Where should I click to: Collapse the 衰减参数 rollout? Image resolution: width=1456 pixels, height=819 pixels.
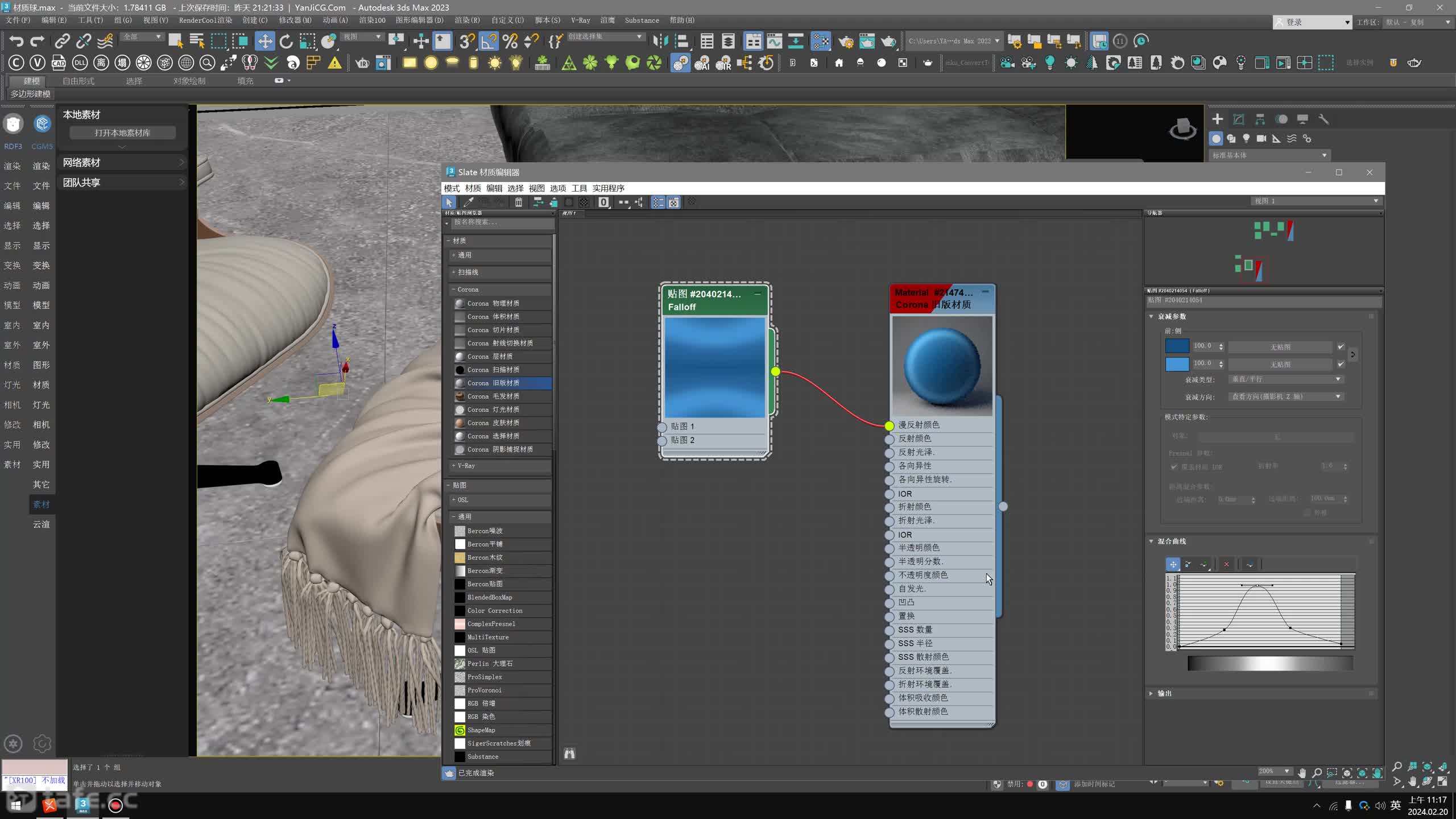(x=1151, y=316)
